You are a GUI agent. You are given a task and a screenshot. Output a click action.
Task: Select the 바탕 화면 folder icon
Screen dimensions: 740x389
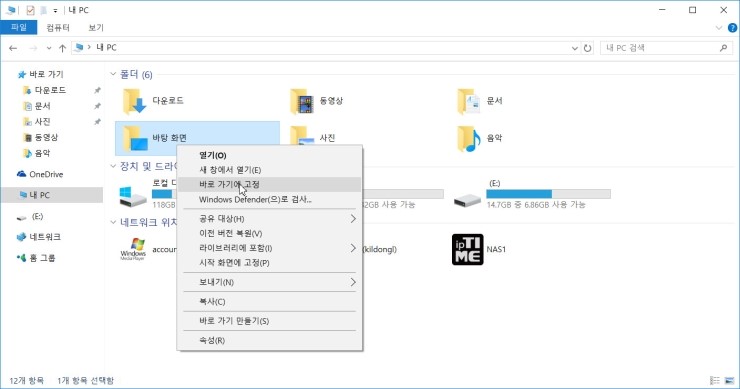(135, 138)
